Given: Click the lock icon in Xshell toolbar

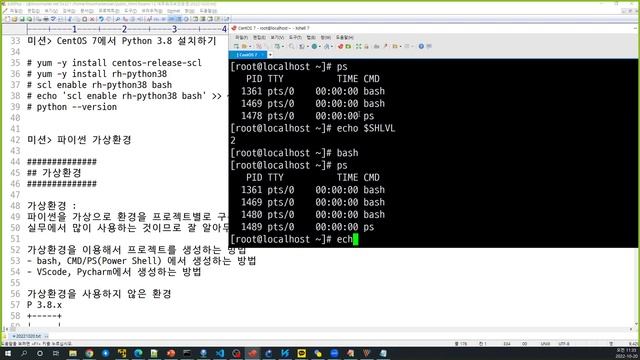Looking at the screenshot, I should (366, 46).
